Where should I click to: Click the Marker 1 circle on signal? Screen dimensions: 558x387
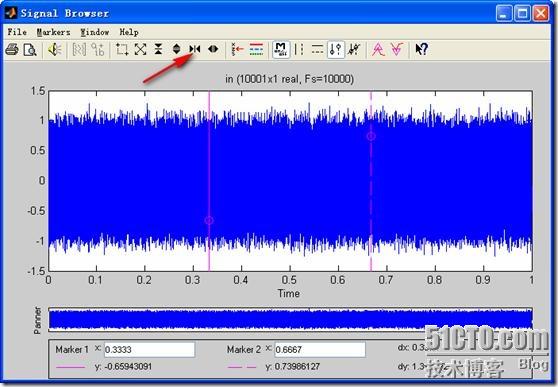(x=209, y=220)
